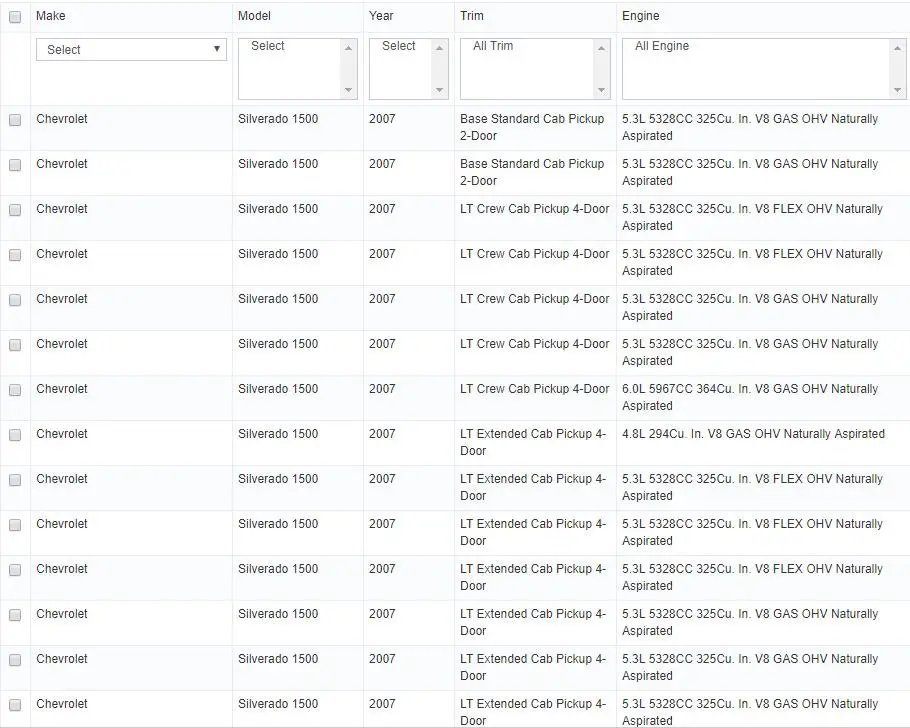Image resolution: width=910 pixels, height=728 pixels.
Task: Check the last LT Extended Cab 5.3L GAS row
Action: click(x=15, y=705)
